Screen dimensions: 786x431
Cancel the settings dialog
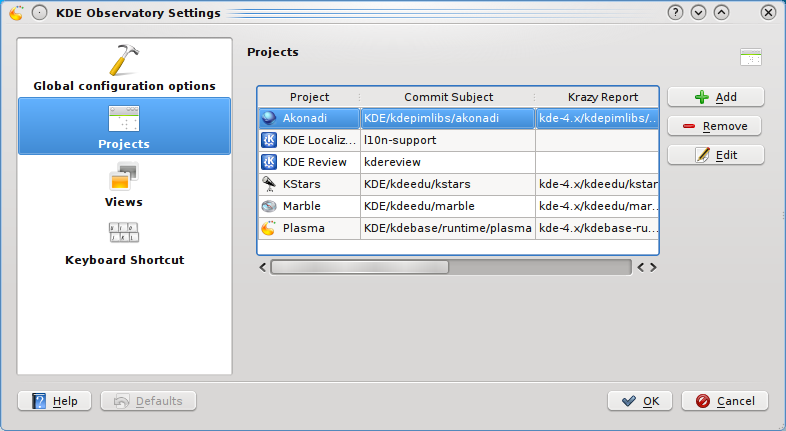pos(725,401)
